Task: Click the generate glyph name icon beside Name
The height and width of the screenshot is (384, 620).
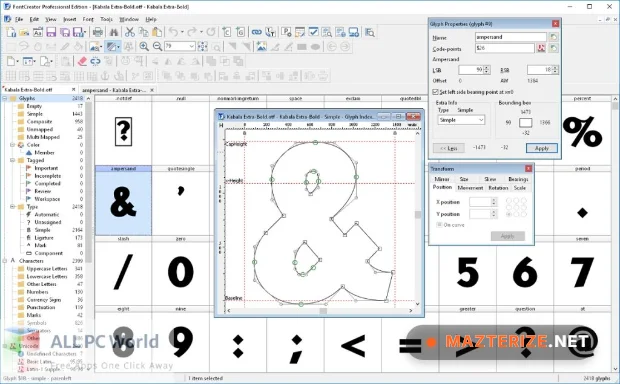Action: point(553,37)
